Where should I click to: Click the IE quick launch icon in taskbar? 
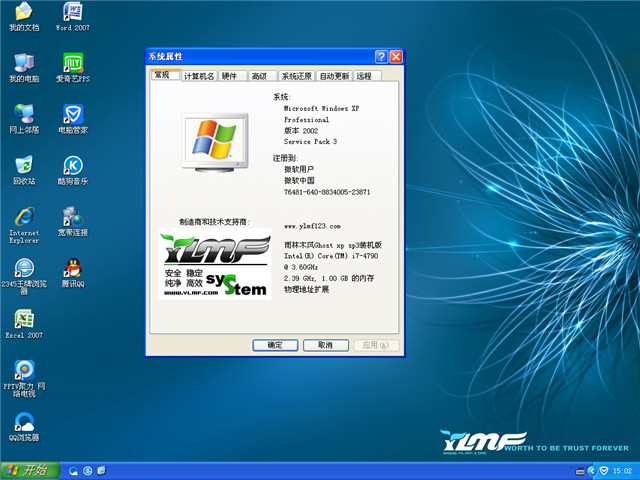tap(87, 471)
